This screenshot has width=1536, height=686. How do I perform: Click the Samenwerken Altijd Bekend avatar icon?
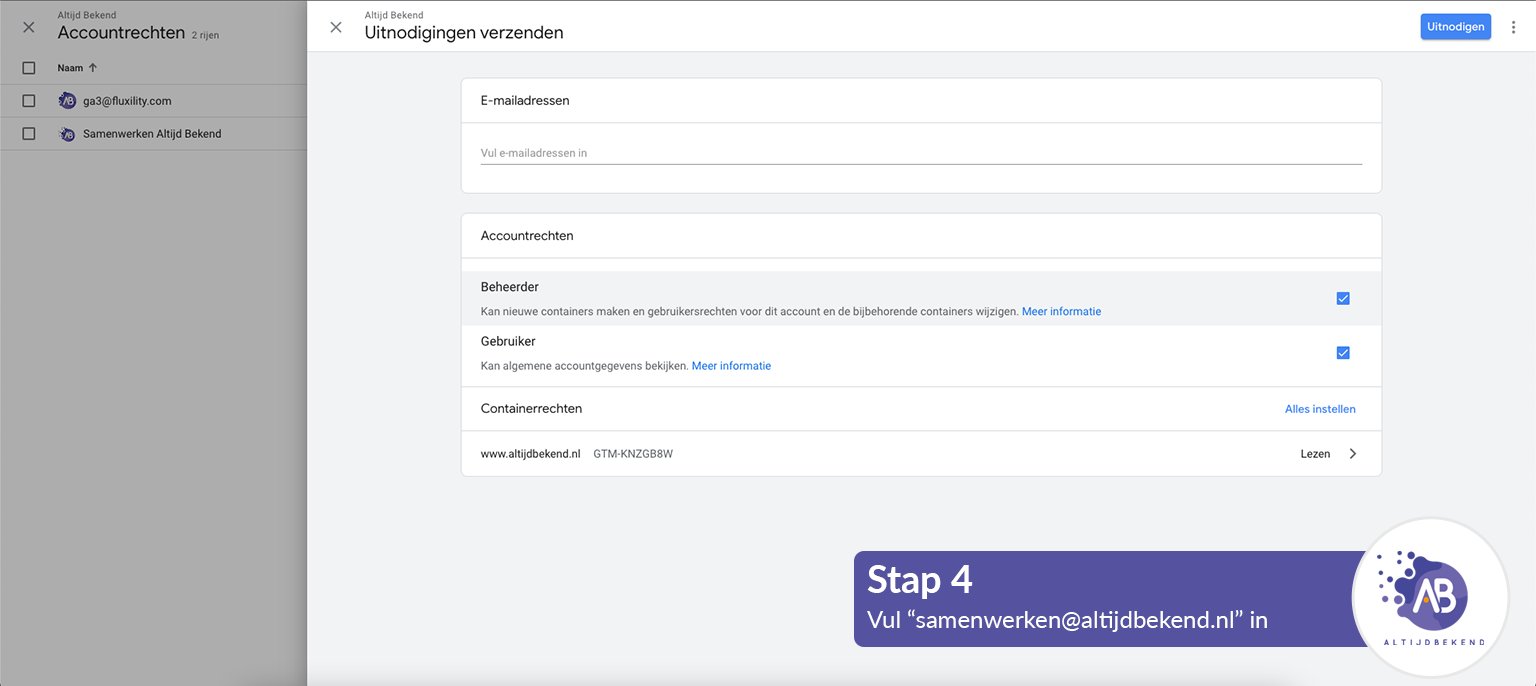click(67, 134)
